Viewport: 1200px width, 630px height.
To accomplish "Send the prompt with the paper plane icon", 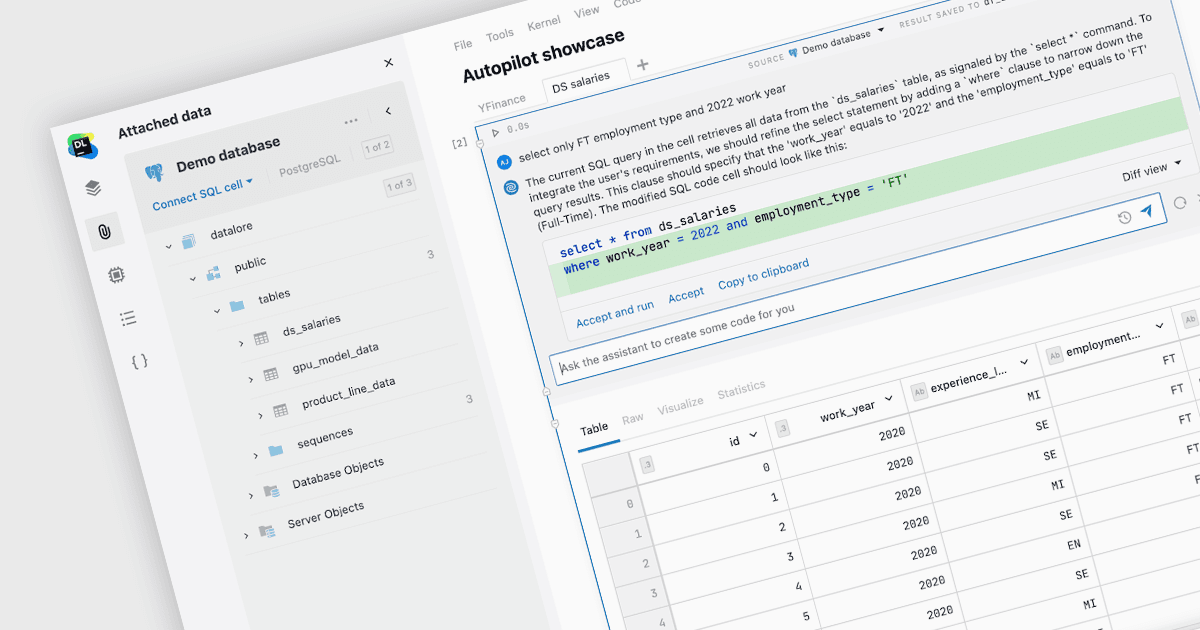I will tap(1147, 210).
